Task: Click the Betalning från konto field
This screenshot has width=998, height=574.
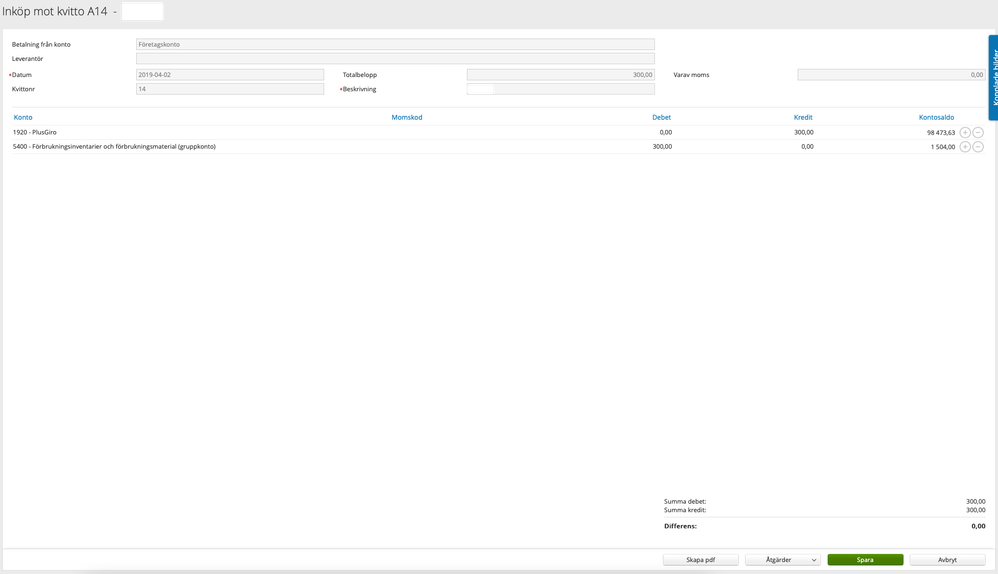Action: click(395, 44)
